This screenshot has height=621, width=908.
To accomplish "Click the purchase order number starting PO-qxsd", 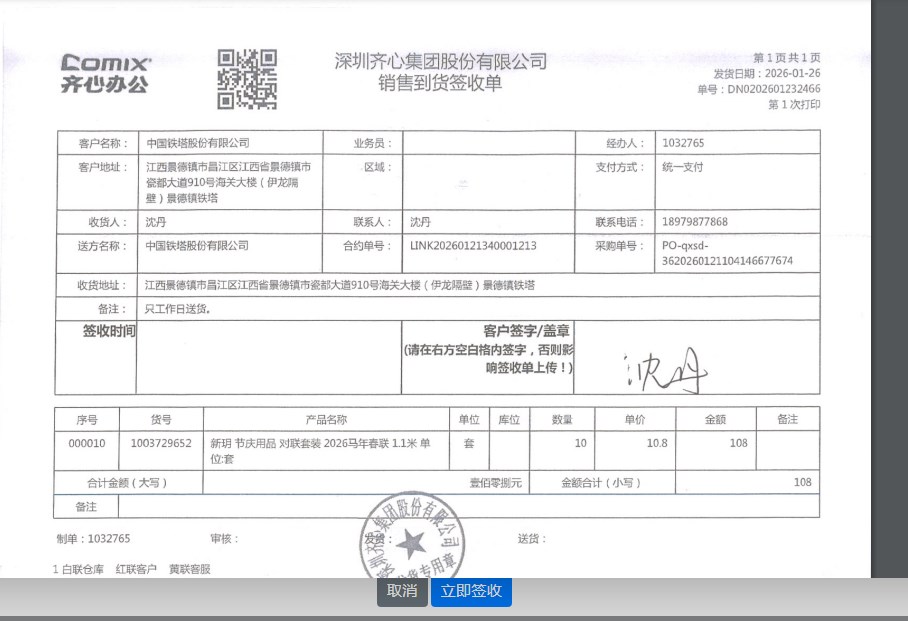I will pyautogui.click(x=727, y=253).
